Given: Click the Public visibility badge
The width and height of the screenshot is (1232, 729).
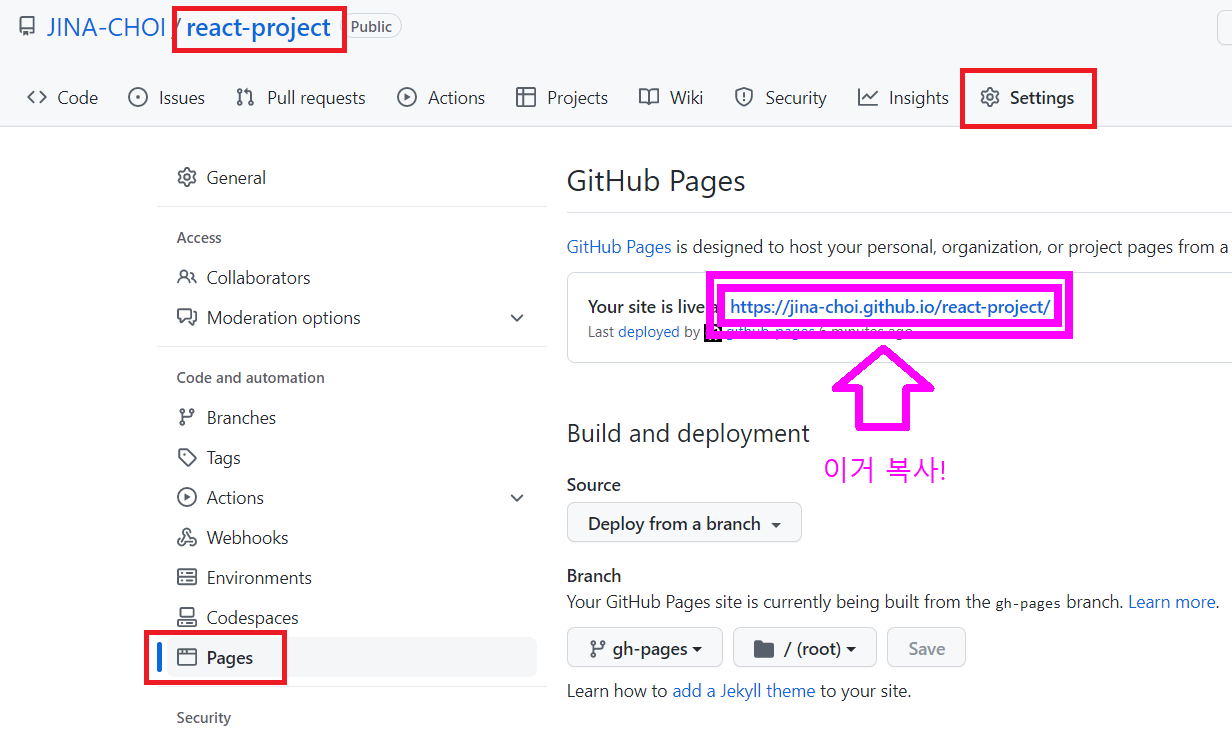Looking at the screenshot, I should click(371, 27).
